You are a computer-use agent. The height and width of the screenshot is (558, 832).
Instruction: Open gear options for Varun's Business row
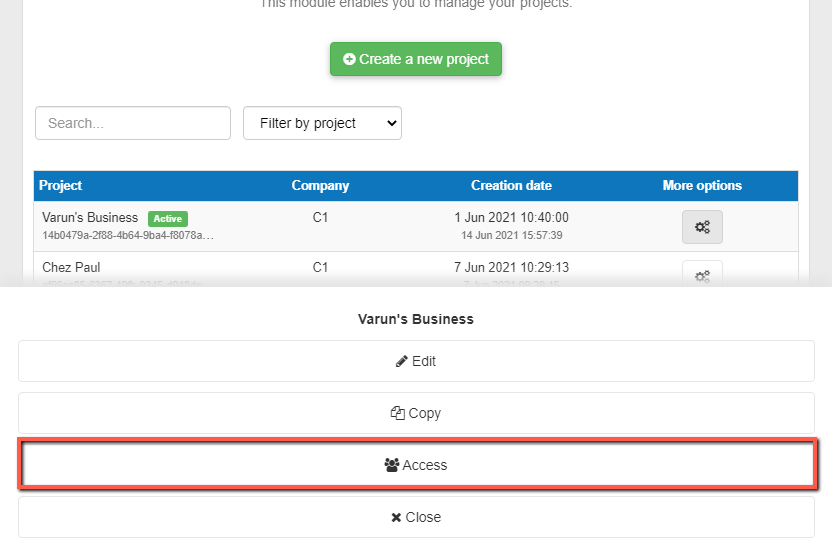point(702,227)
